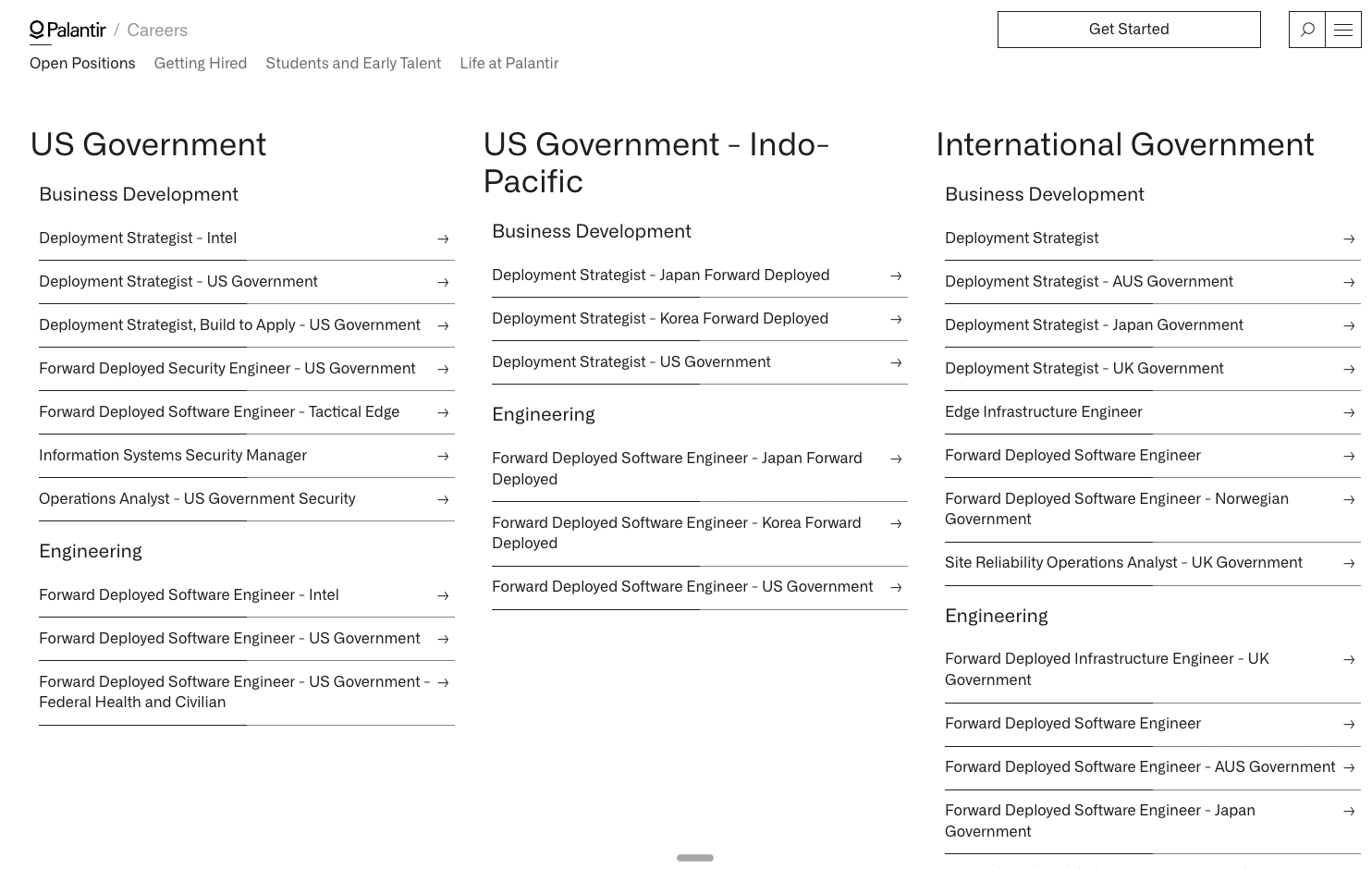Switch to Open Positions tab

(82, 63)
